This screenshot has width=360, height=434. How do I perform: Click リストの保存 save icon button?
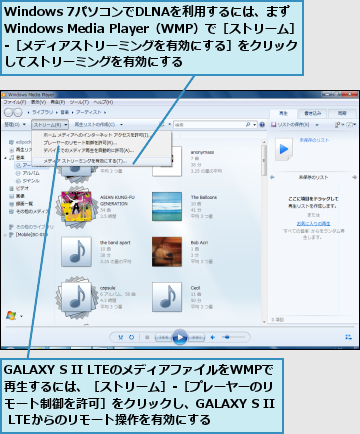(x=274, y=125)
